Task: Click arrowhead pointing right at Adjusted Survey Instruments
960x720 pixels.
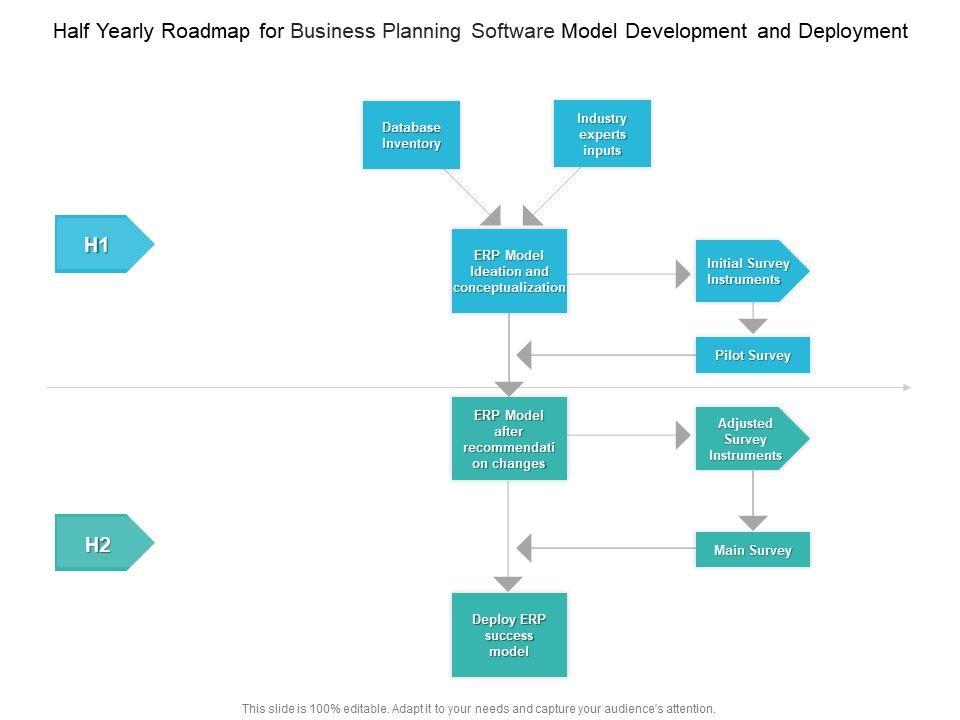Action: pyautogui.click(x=684, y=435)
